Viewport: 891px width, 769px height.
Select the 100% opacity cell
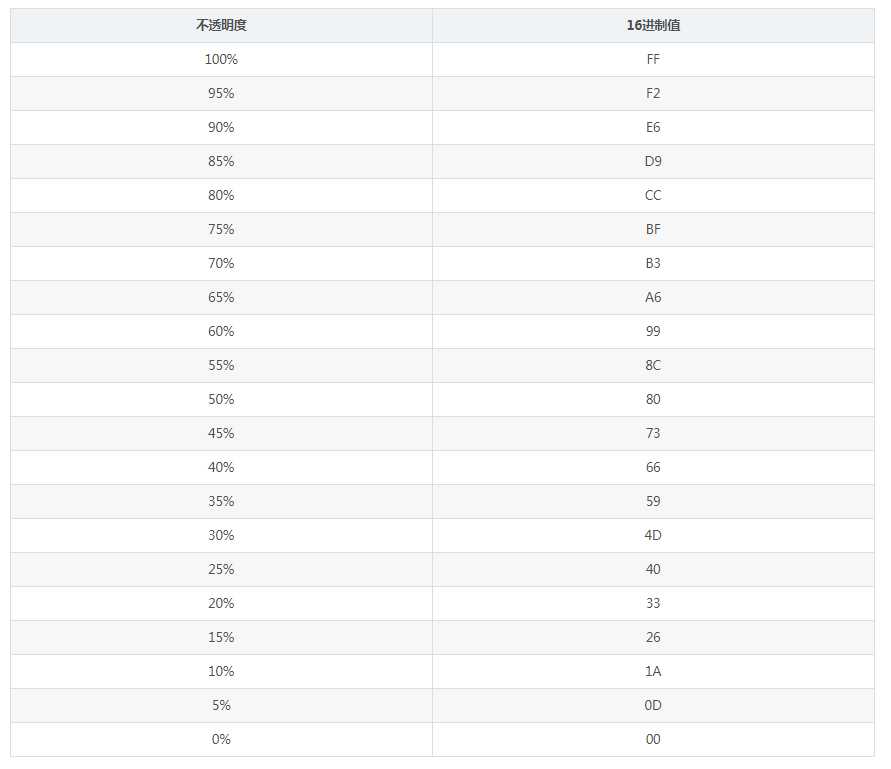(221, 60)
